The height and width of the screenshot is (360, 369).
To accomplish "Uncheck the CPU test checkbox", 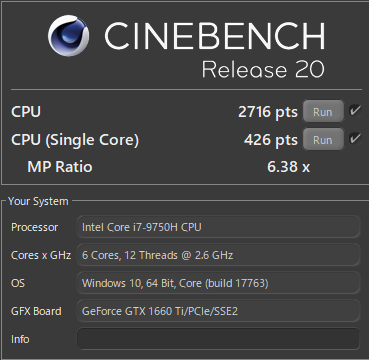I will tap(355, 111).
